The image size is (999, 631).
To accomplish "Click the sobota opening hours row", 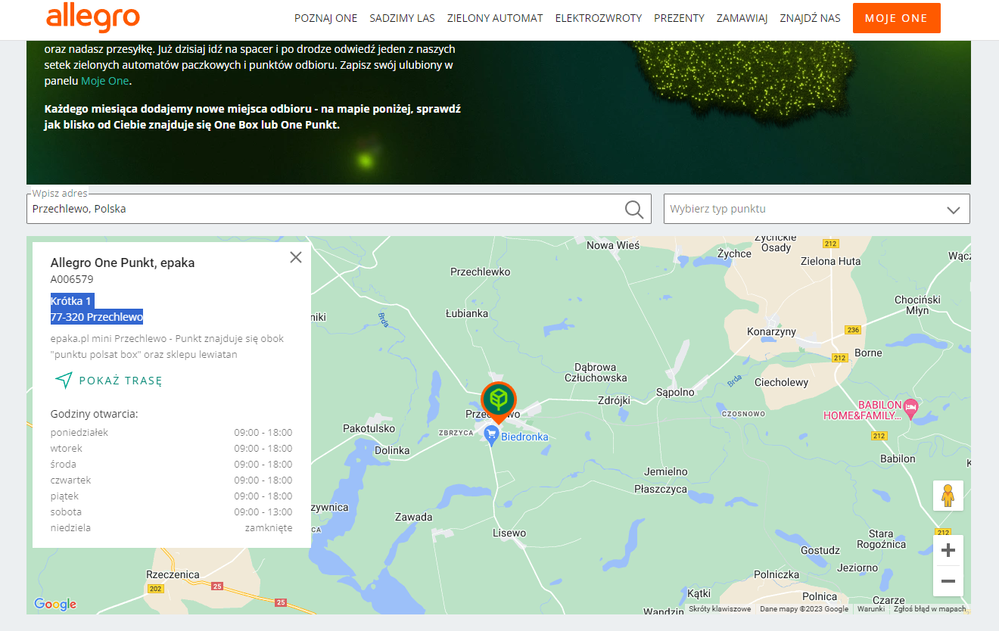I will [x=171, y=512].
